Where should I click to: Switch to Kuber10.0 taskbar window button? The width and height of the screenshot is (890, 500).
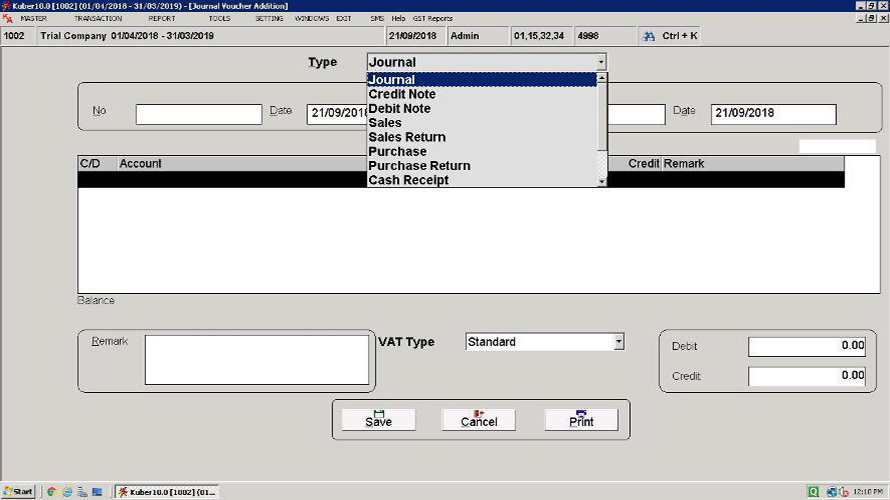(x=167, y=491)
